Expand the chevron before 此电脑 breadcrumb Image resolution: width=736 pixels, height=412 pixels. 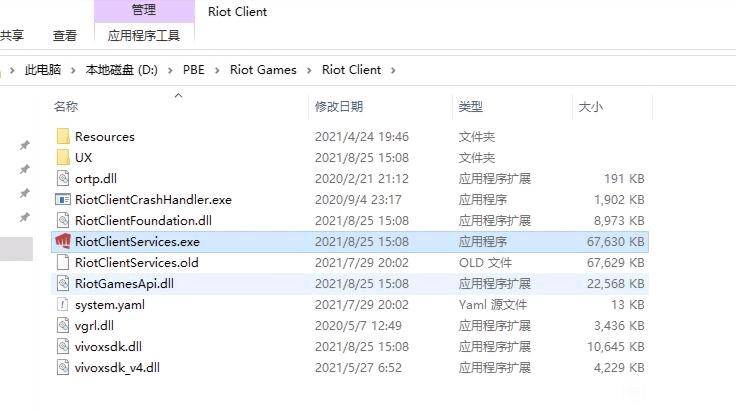tap(12, 70)
